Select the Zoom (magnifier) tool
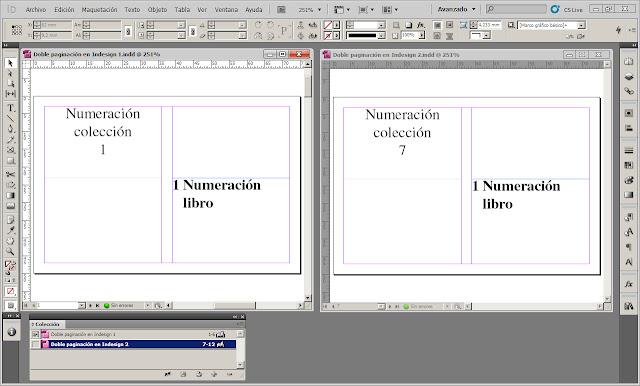640x386 pixels. tap(11, 251)
